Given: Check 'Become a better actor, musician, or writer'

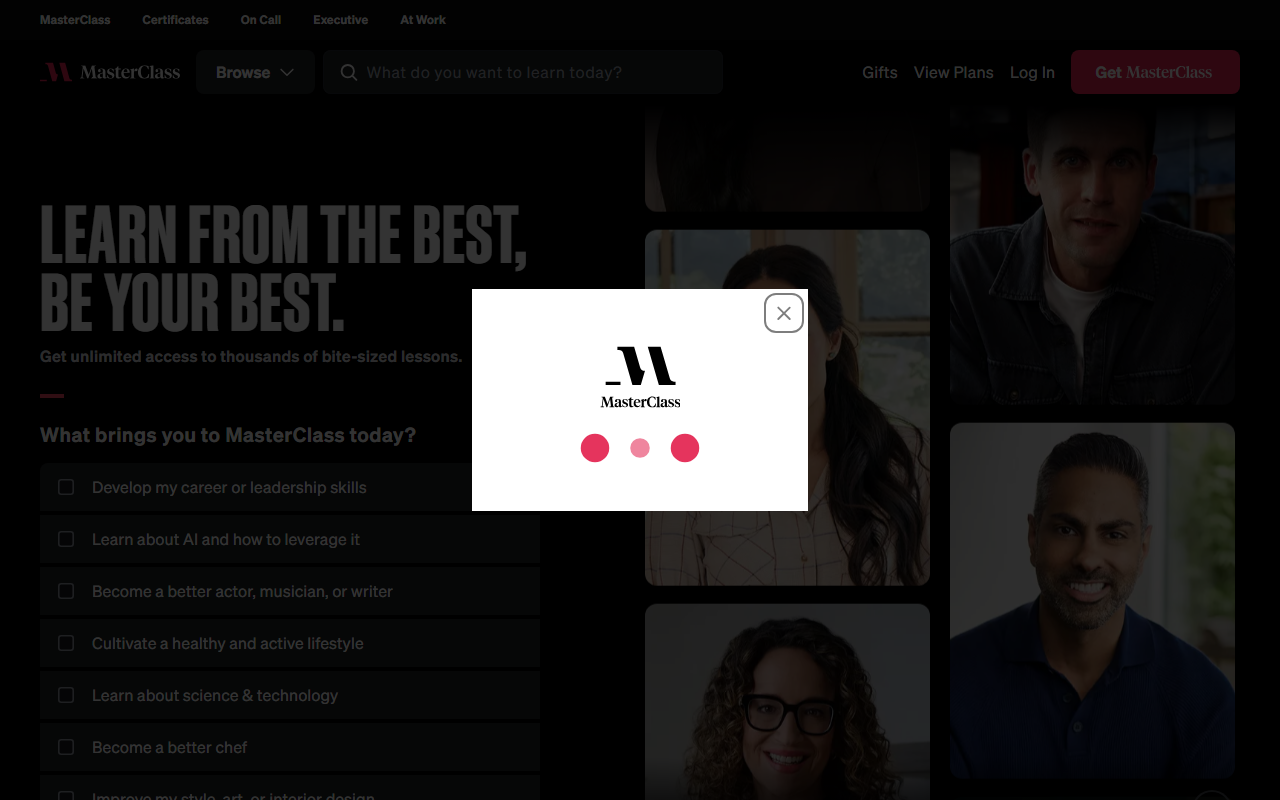Looking at the screenshot, I should click(x=66, y=591).
